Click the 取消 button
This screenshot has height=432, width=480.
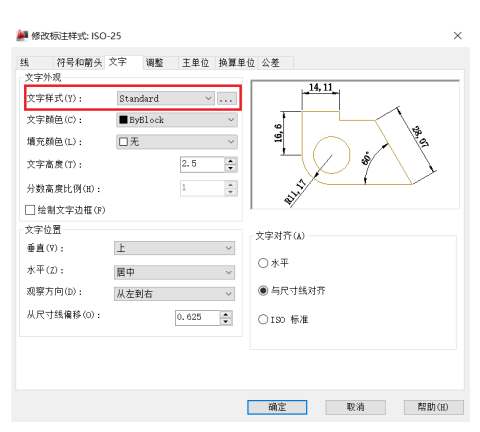point(355,407)
